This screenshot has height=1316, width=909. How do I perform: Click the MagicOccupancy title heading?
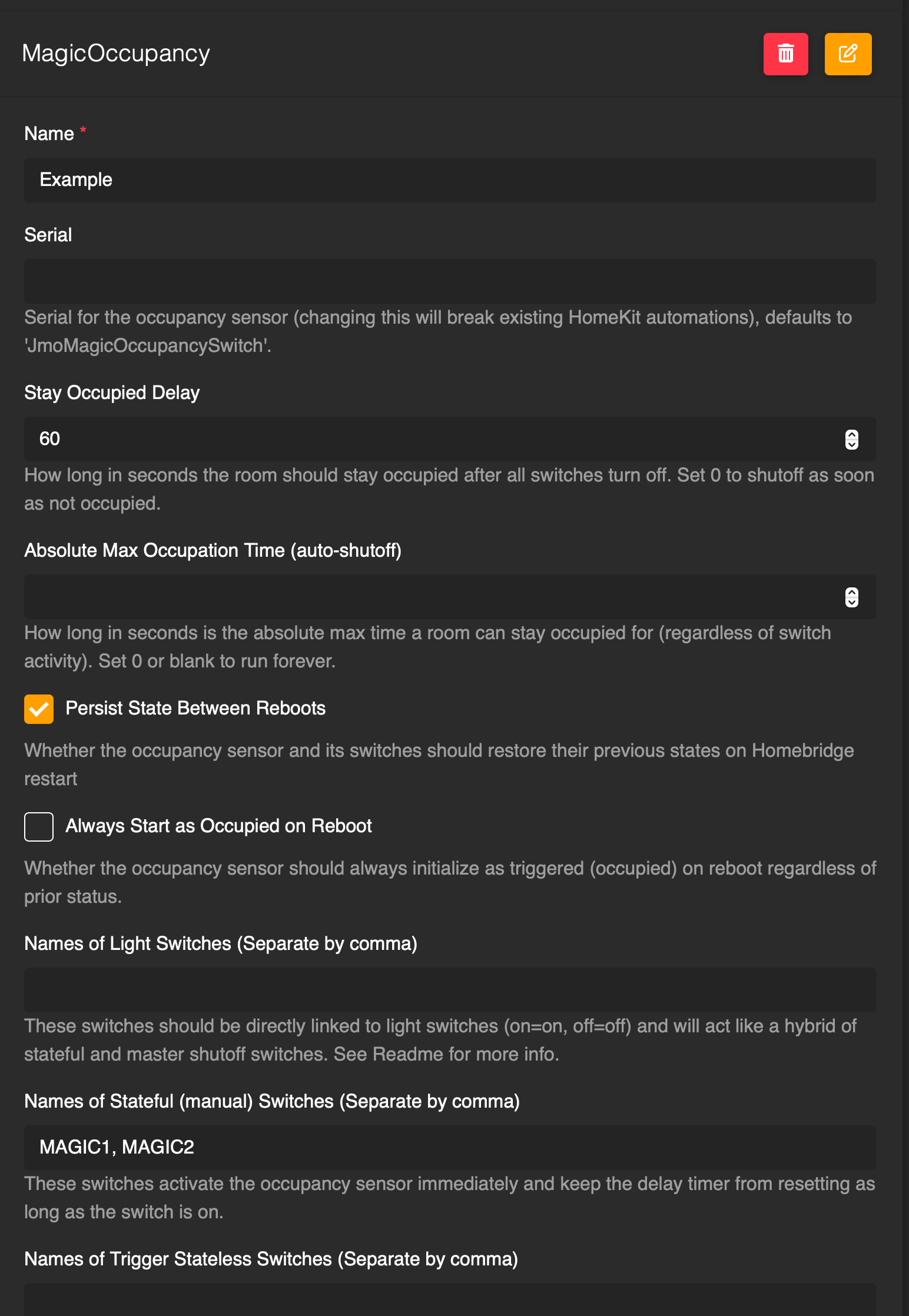116,53
